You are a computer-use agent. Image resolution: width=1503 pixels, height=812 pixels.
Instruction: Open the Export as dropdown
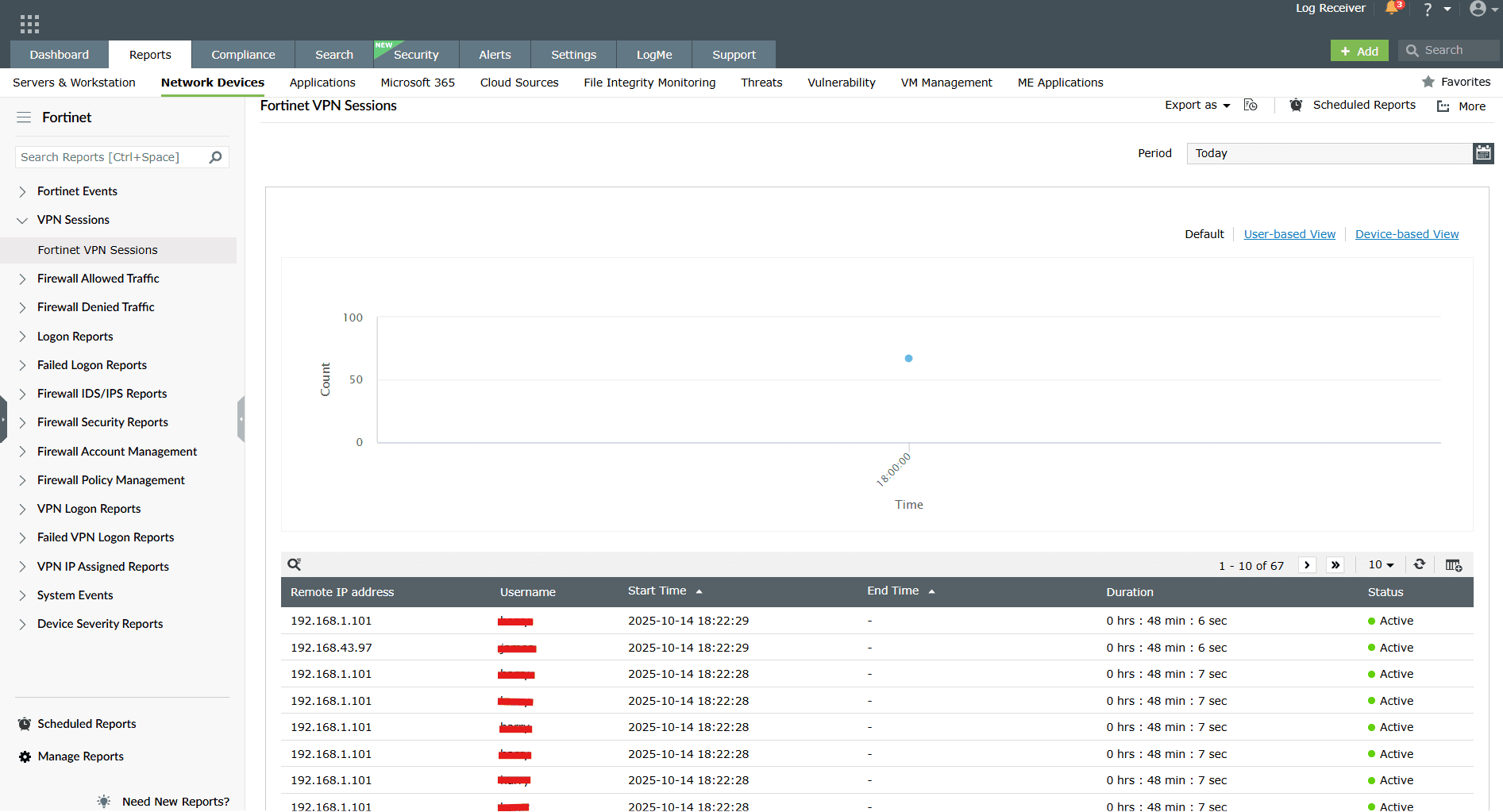pos(1197,105)
